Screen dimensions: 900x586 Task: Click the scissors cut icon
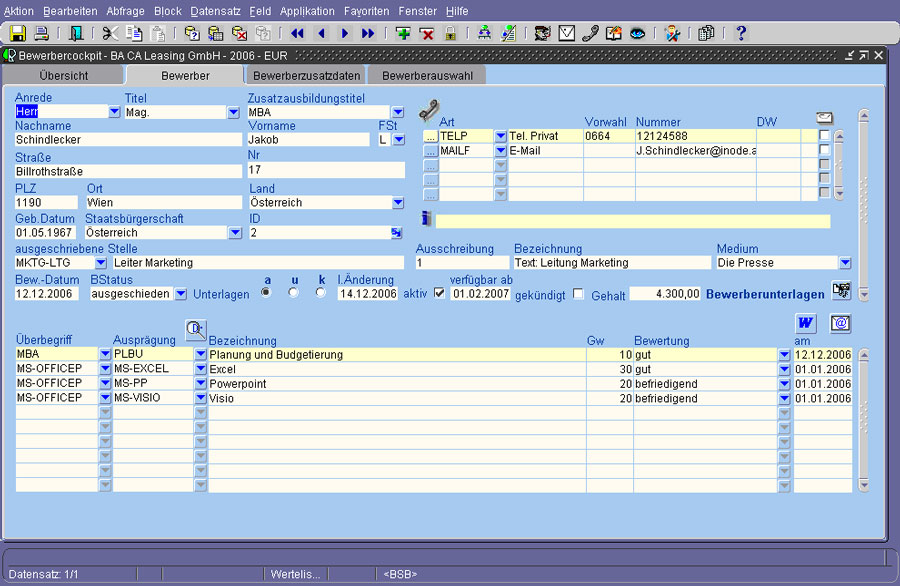point(110,33)
